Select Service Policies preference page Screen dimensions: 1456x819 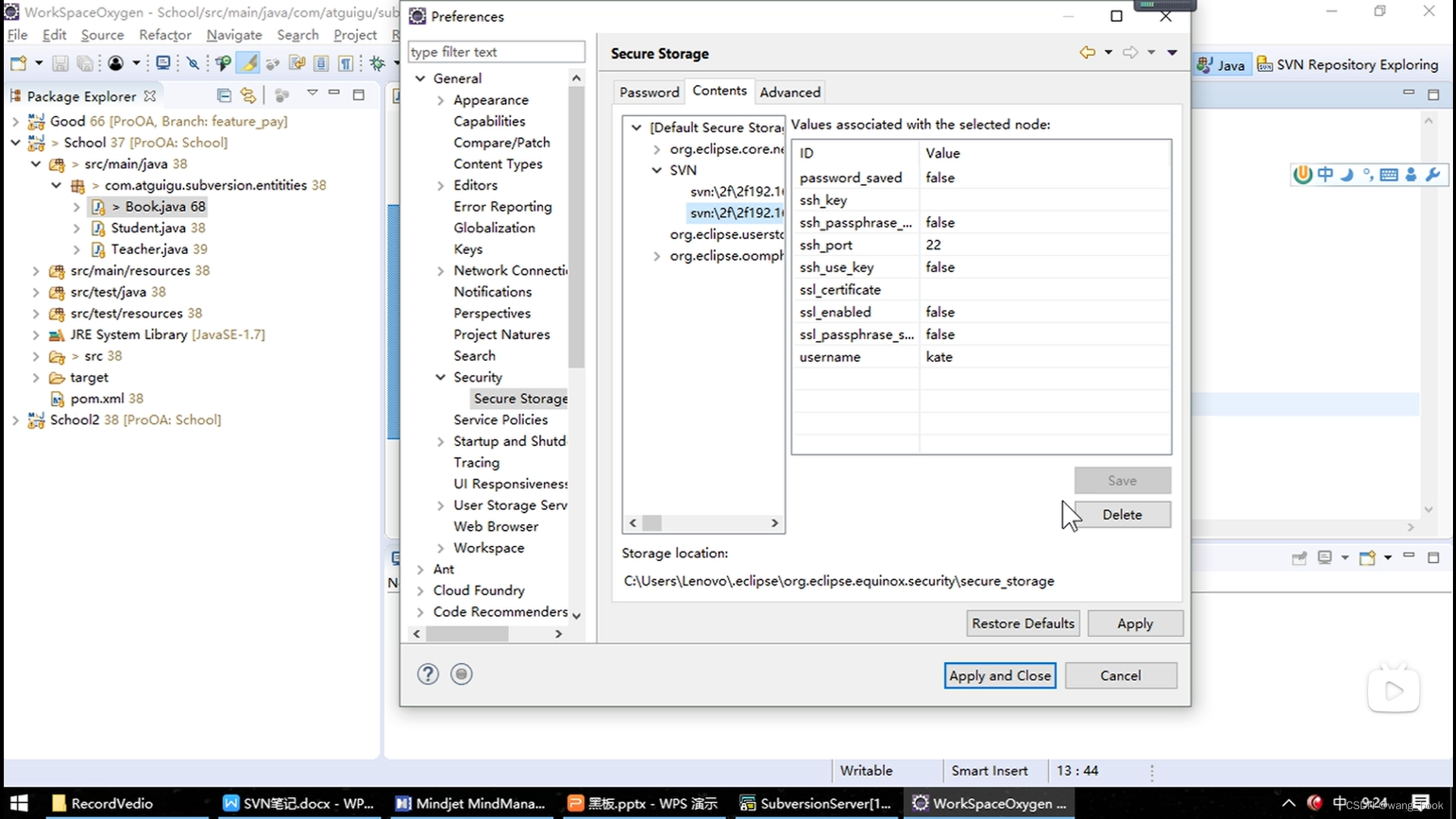coord(500,419)
